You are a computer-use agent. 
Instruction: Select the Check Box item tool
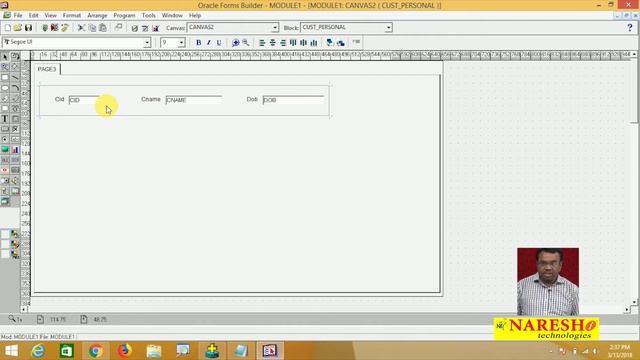(x=15, y=129)
